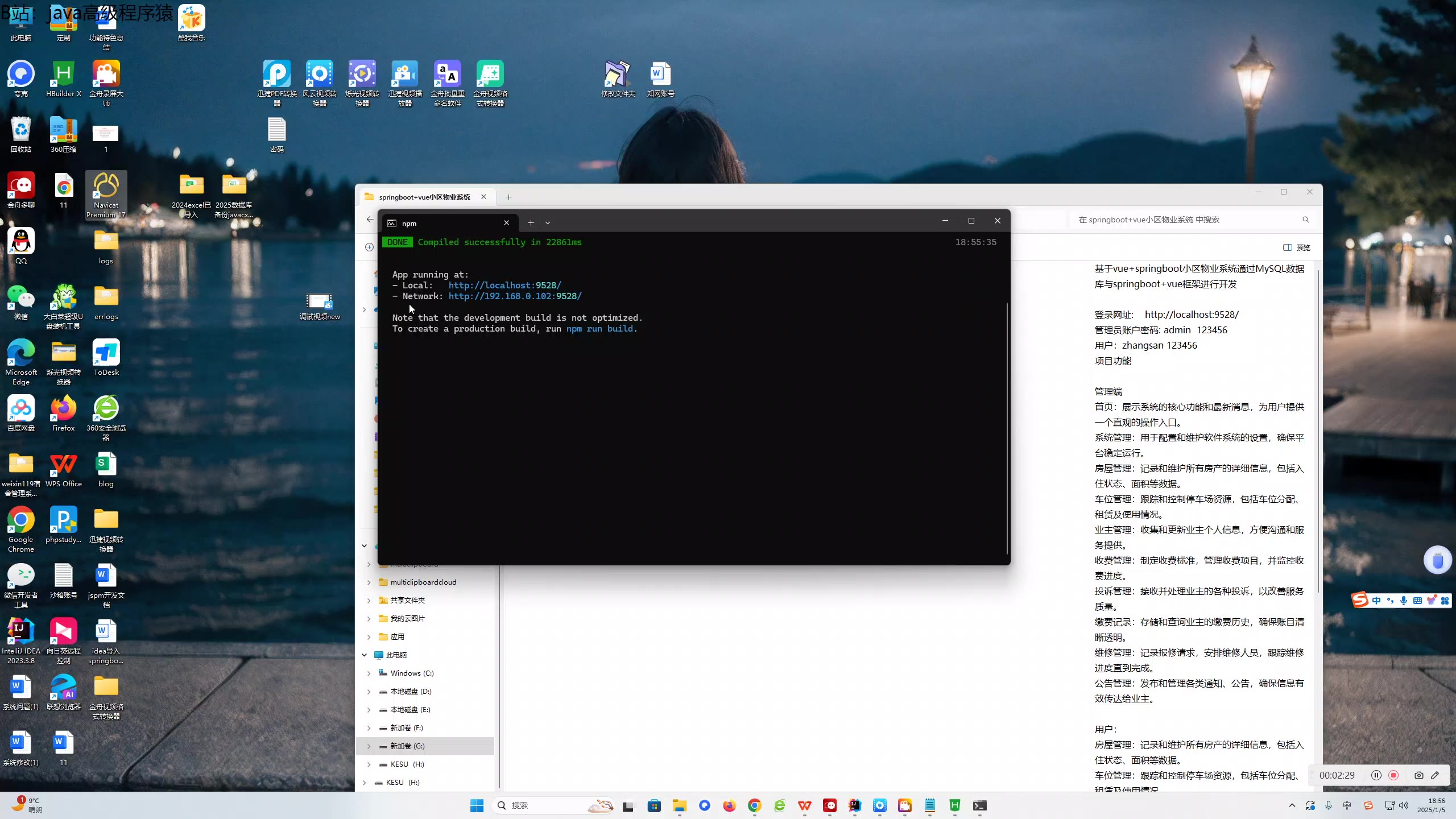Open Navicat Premium 17 desktop icon
1456x819 pixels.
coord(106,195)
